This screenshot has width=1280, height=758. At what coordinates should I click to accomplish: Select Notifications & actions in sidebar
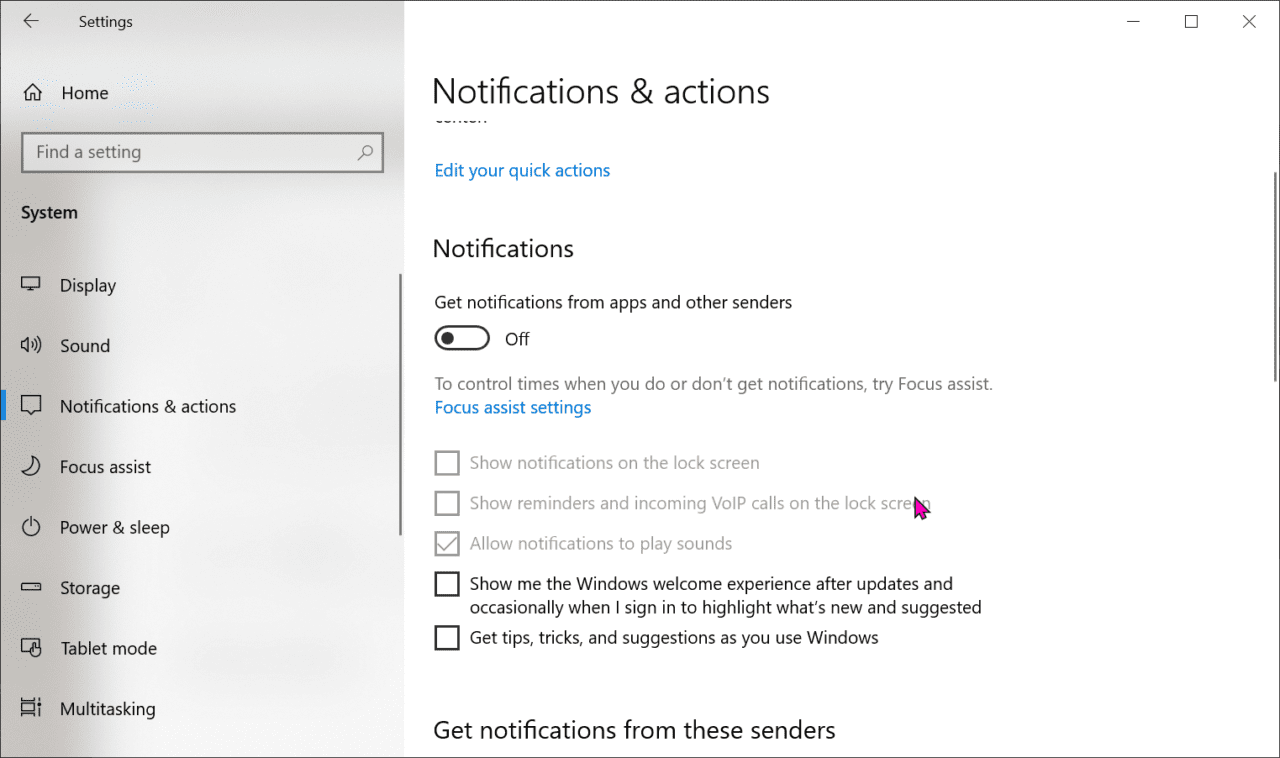coord(31,406)
